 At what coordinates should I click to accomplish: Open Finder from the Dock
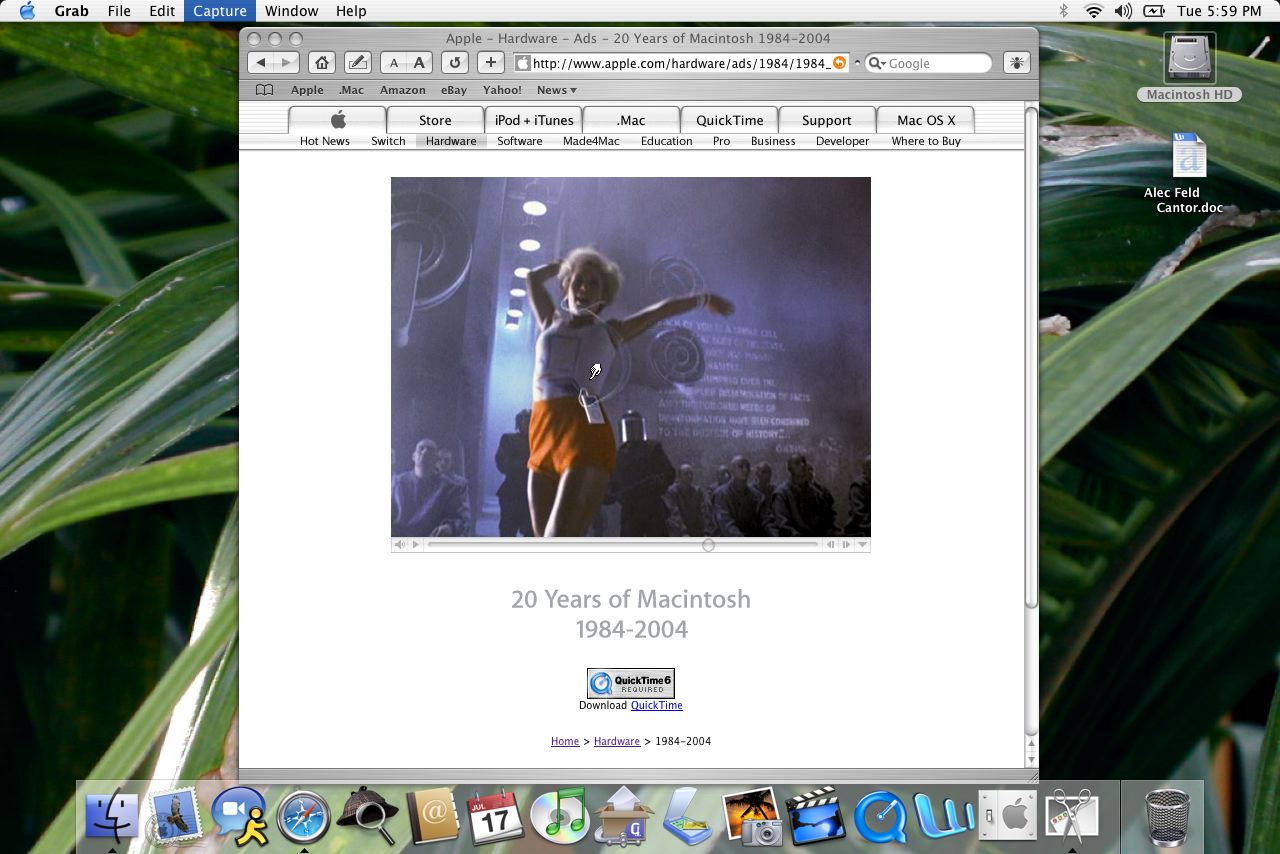coord(111,817)
